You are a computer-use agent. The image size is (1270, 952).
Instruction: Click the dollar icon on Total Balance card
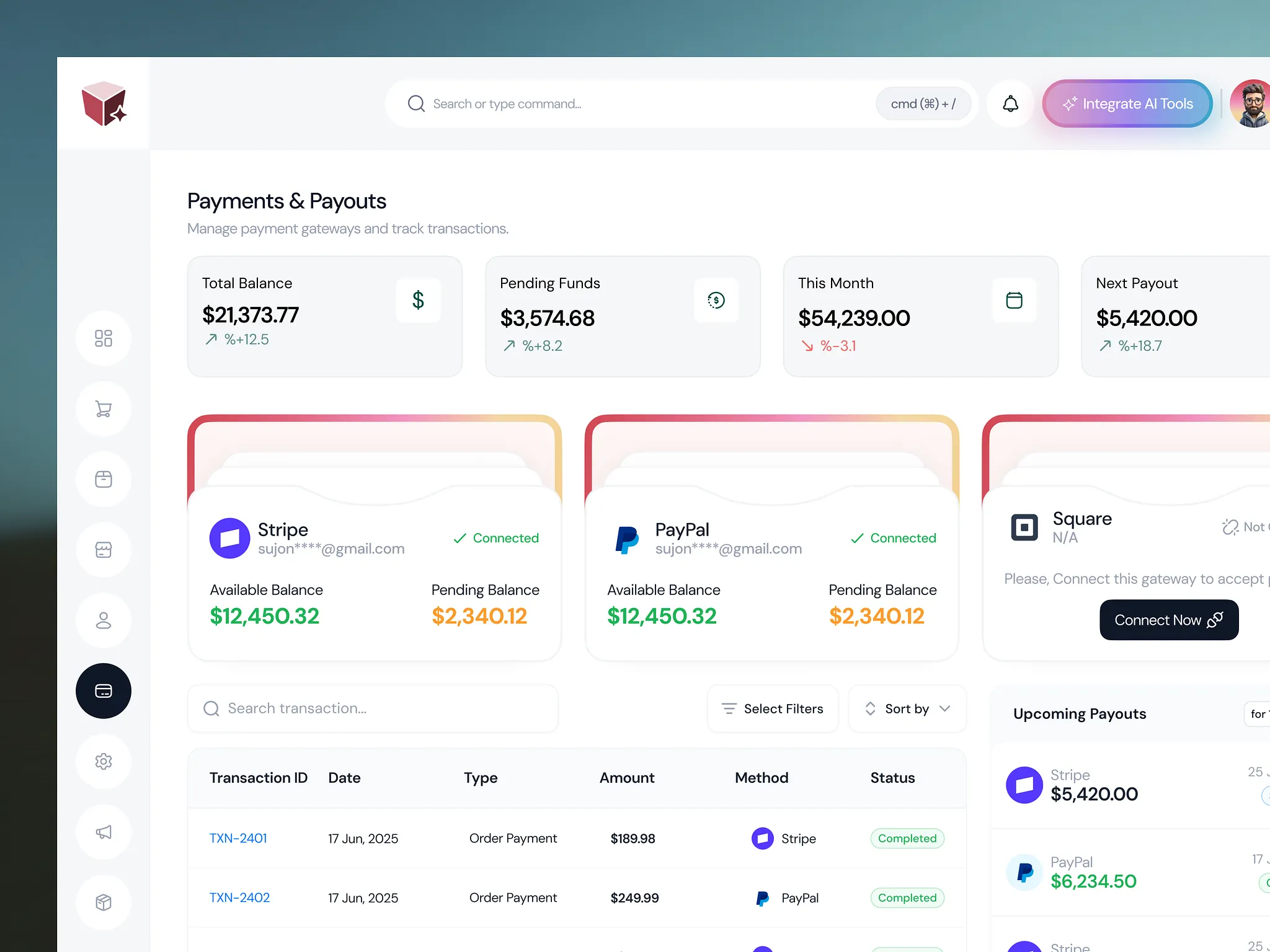418,301
